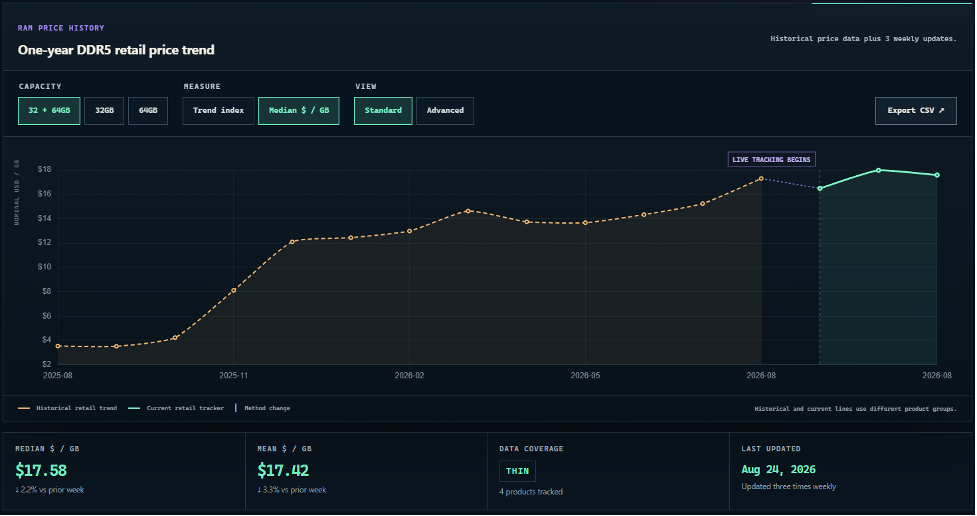Switch measure to Trend index
Viewport: 977px width, 516px height.
(x=218, y=111)
